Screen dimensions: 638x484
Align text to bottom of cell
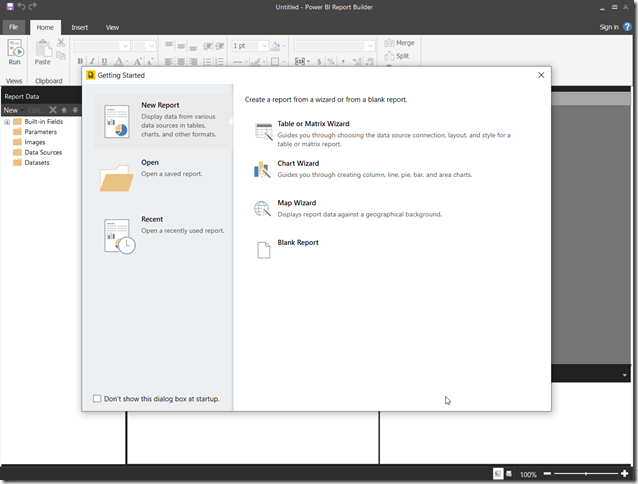193,46
